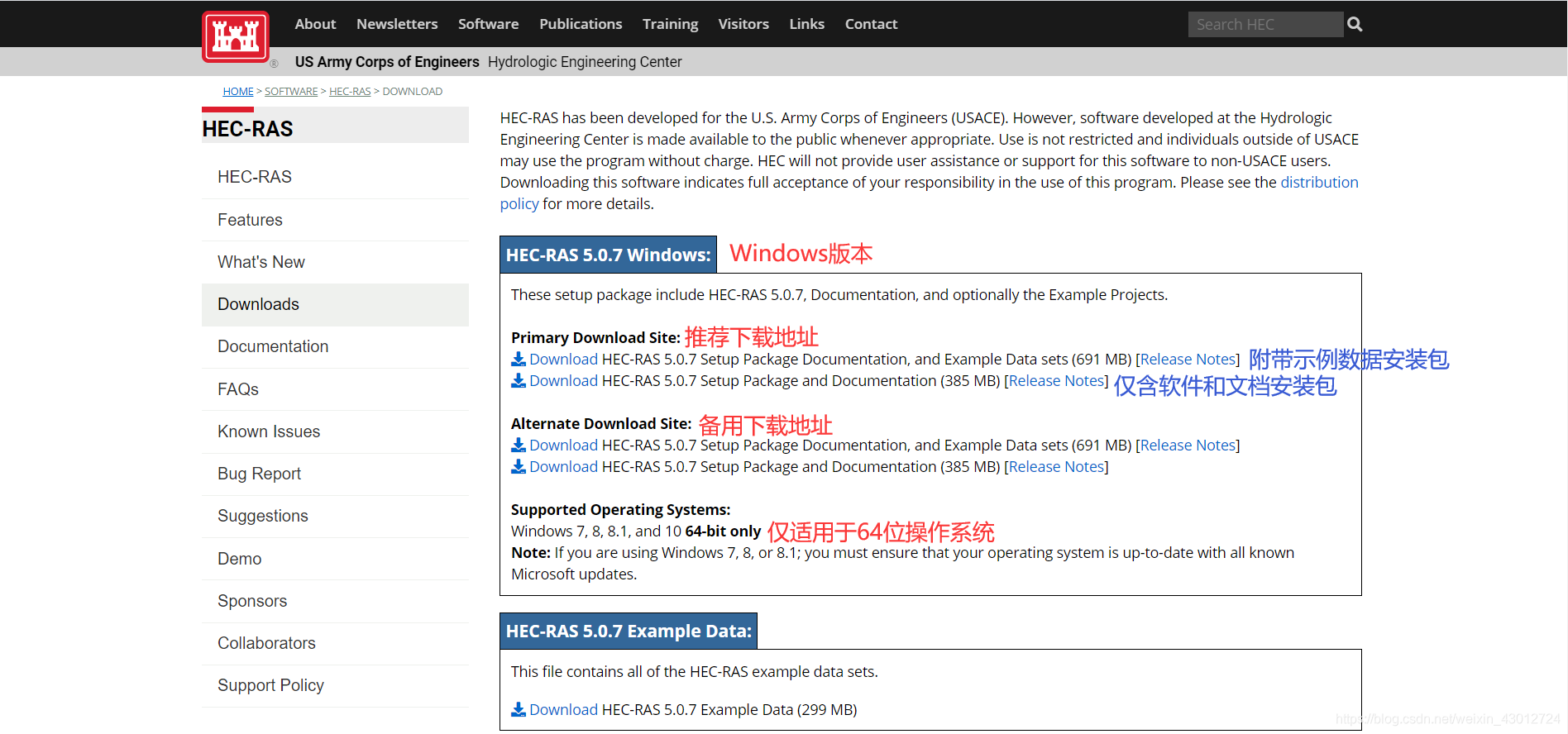Viewport: 1568px width, 734px height.
Task: Click download icon for alternate 691 MB package
Action: (519, 445)
